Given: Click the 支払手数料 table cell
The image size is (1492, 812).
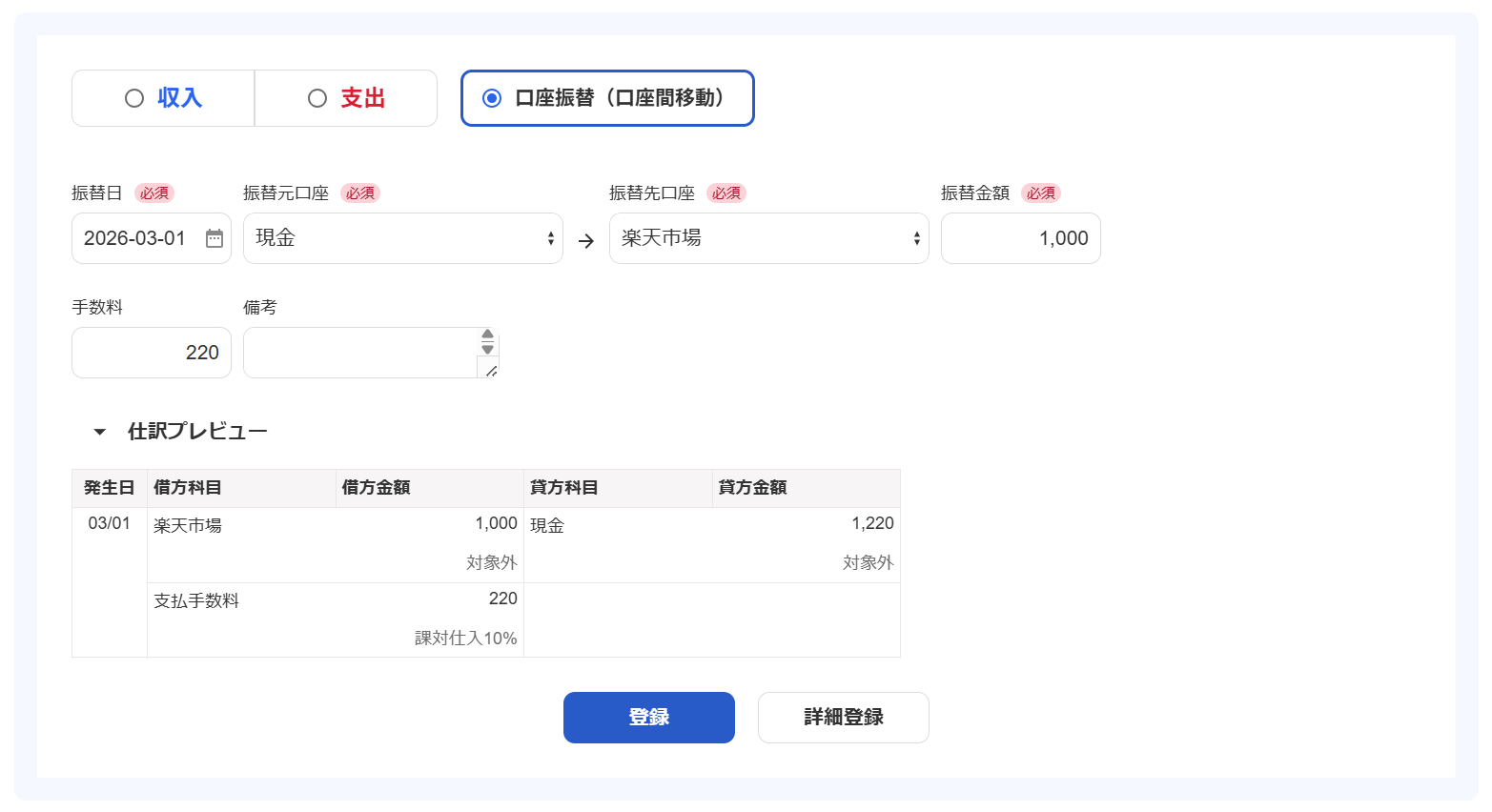Looking at the screenshot, I should 196,600.
